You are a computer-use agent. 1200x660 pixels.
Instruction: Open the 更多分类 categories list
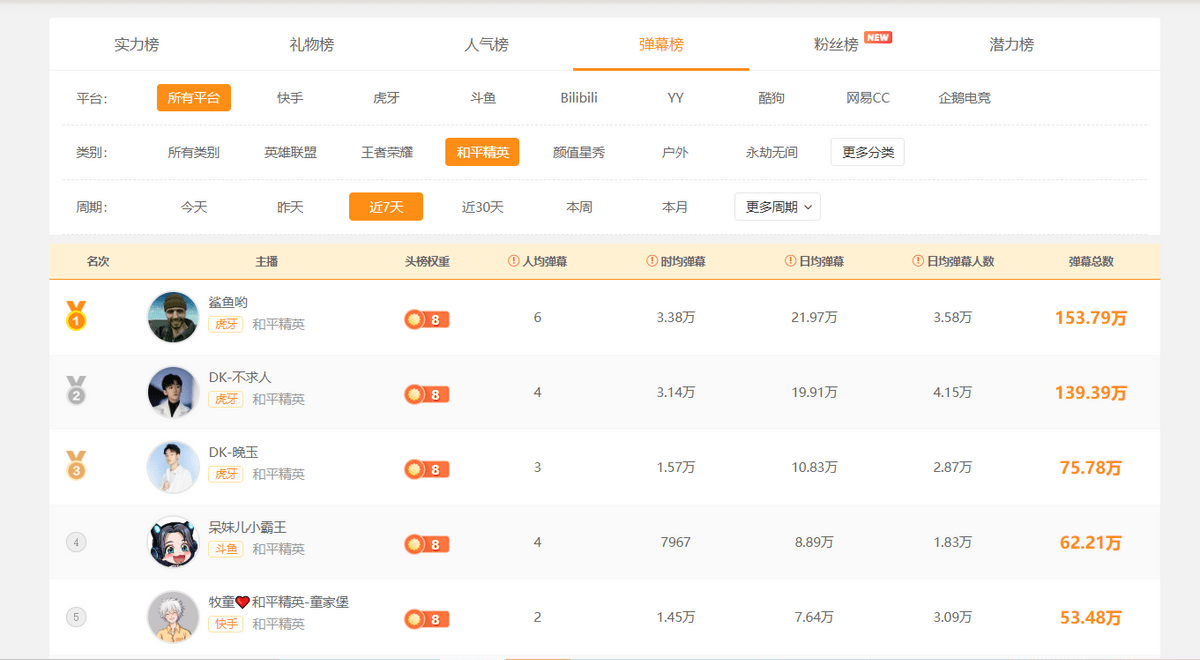(x=867, y=152)
